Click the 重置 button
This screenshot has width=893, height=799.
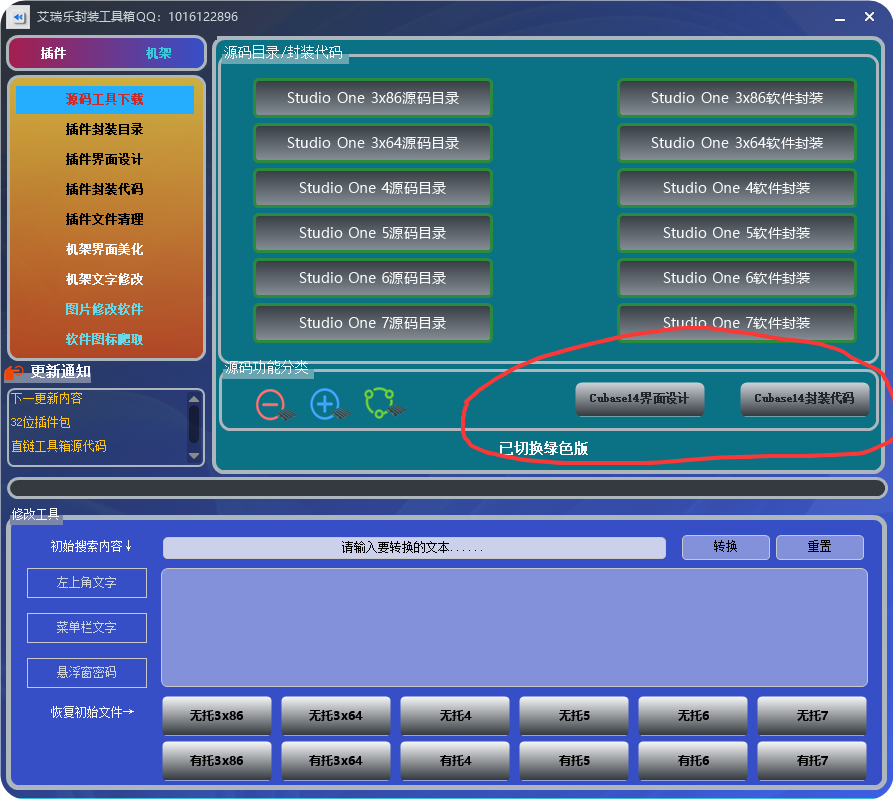[820, 547]
